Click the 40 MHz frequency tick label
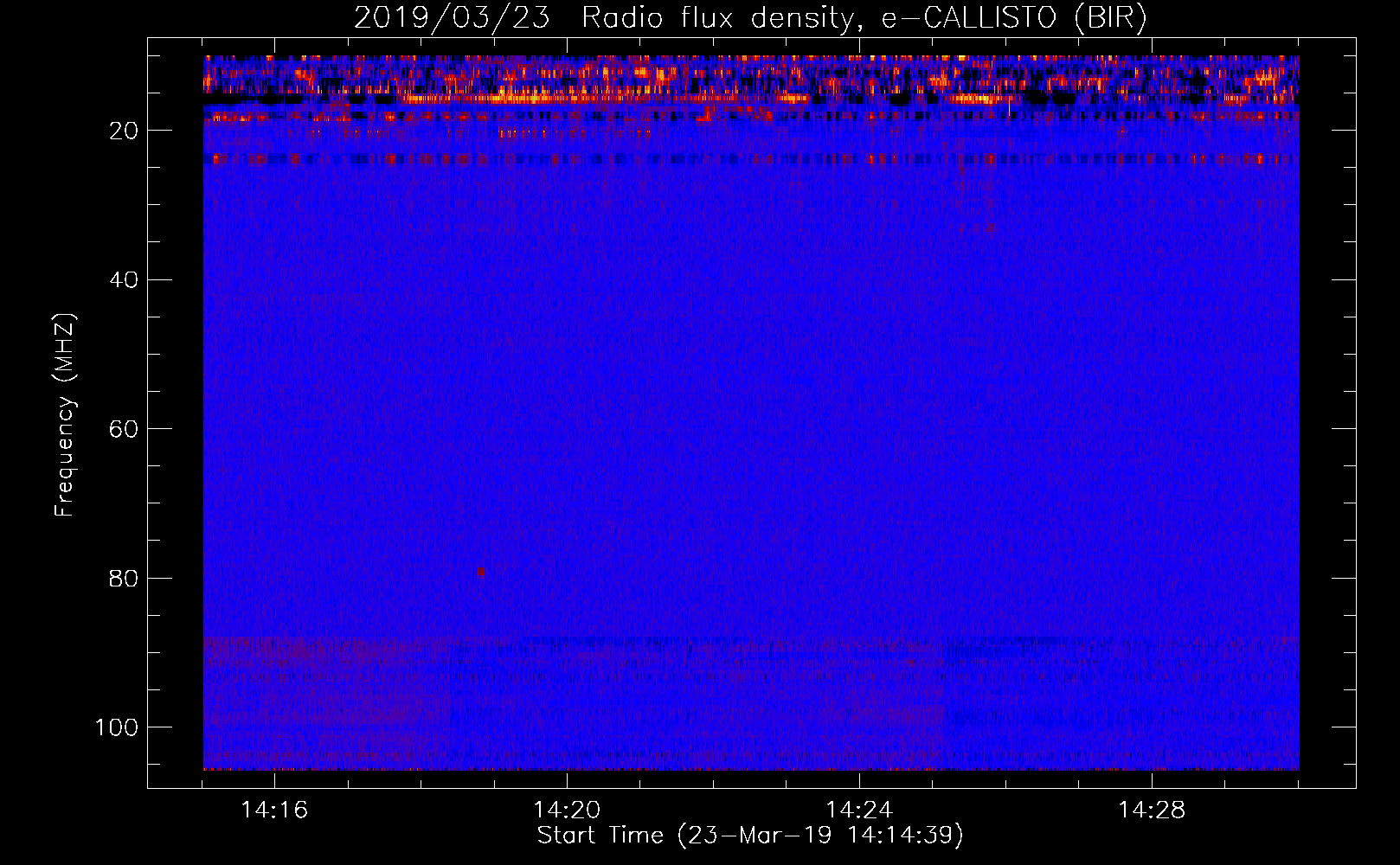The image size is (1400, 865). [124, 280]
